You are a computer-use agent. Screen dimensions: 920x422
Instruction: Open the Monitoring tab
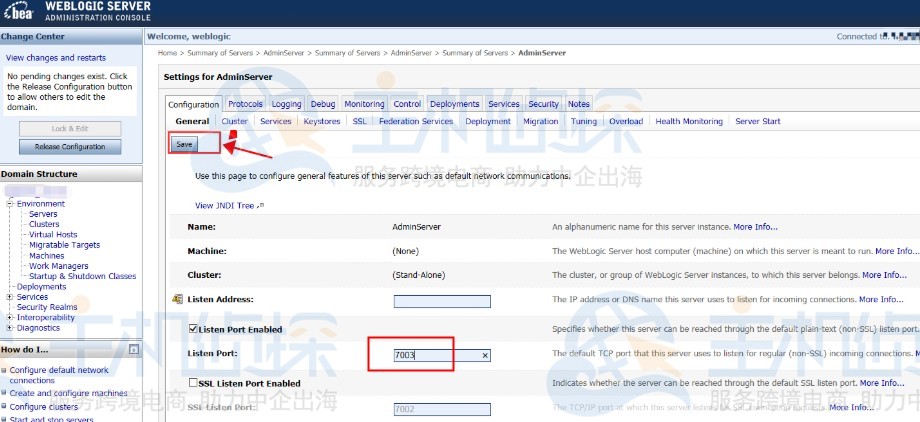364,104
